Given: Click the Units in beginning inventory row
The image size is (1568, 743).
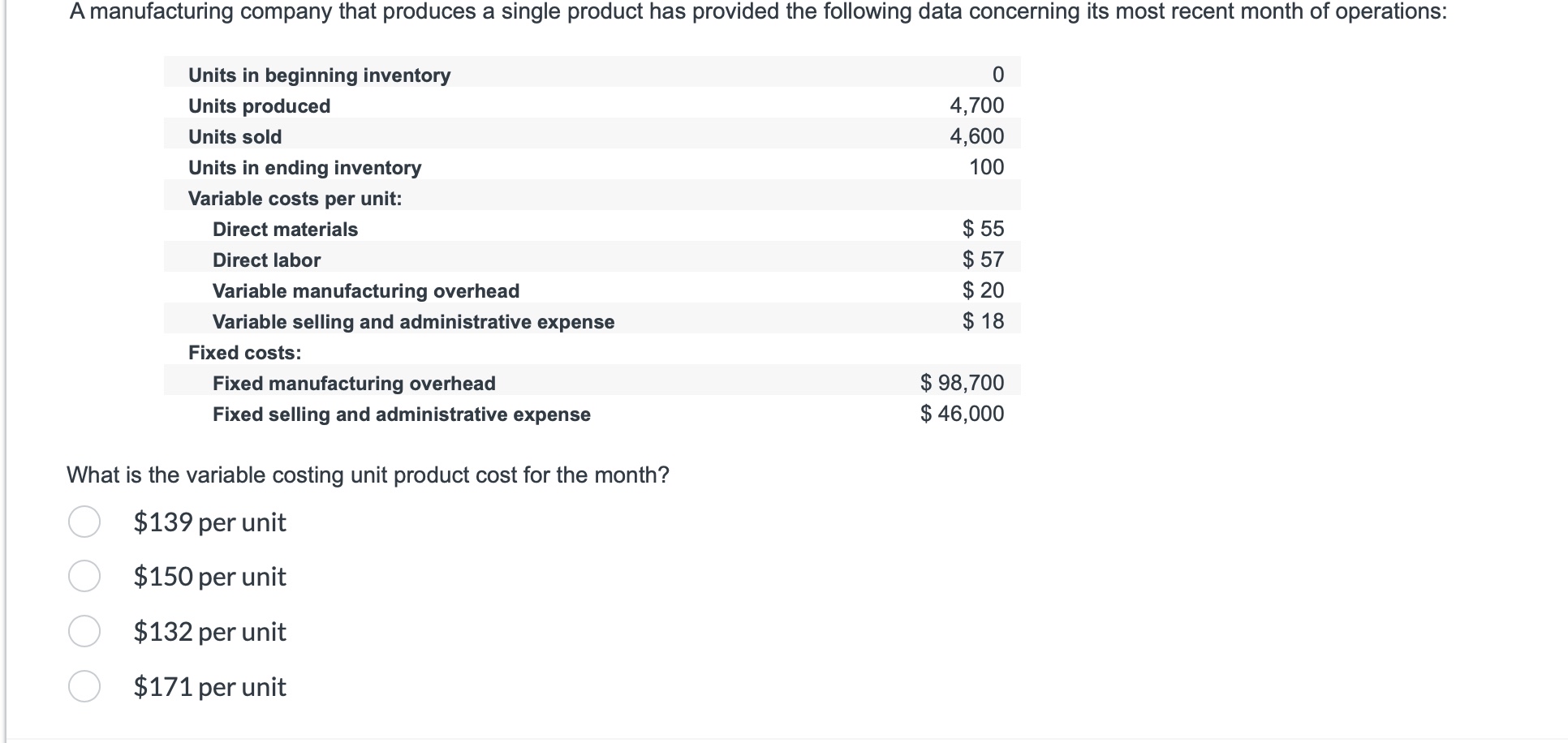Looking at the screenshot, I should click(319, 75).
